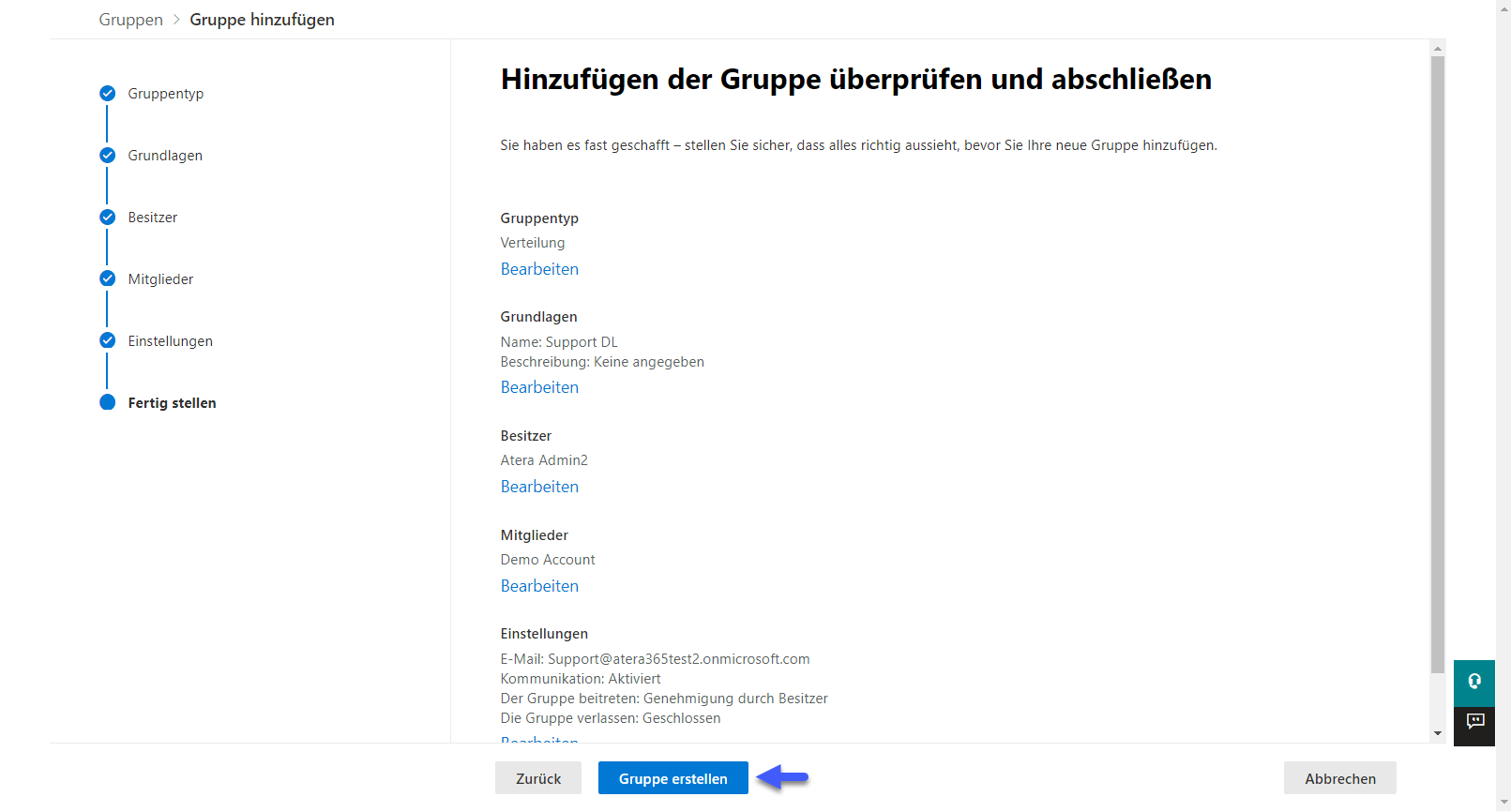This screenshot has width=1511, height=812.
Task: Open the help headset icon
Action: pyautogui.click(x=1474, y=683)
